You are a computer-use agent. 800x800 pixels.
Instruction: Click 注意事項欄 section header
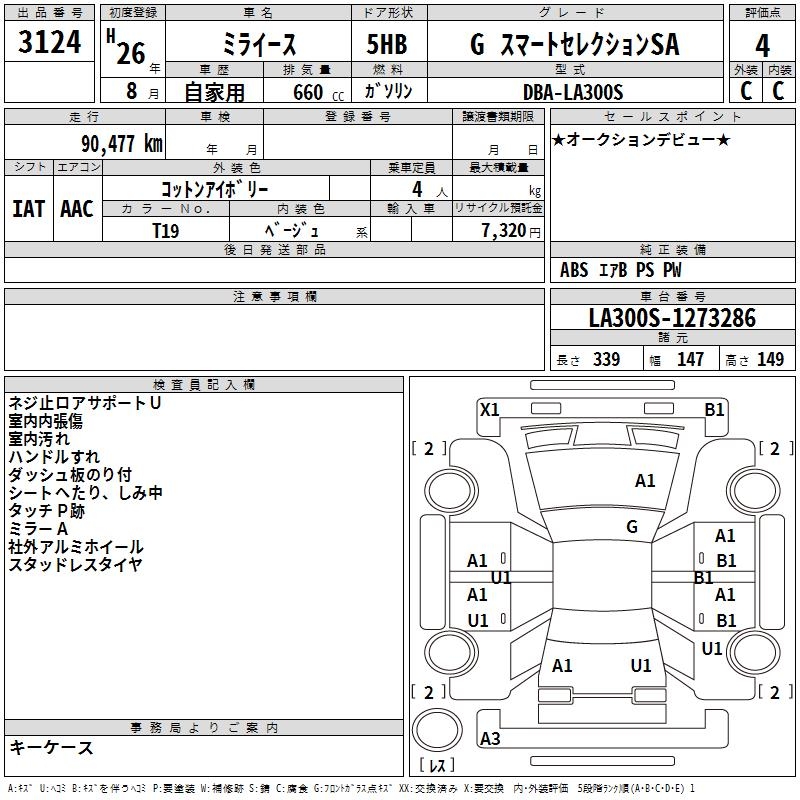click(274, 296)
